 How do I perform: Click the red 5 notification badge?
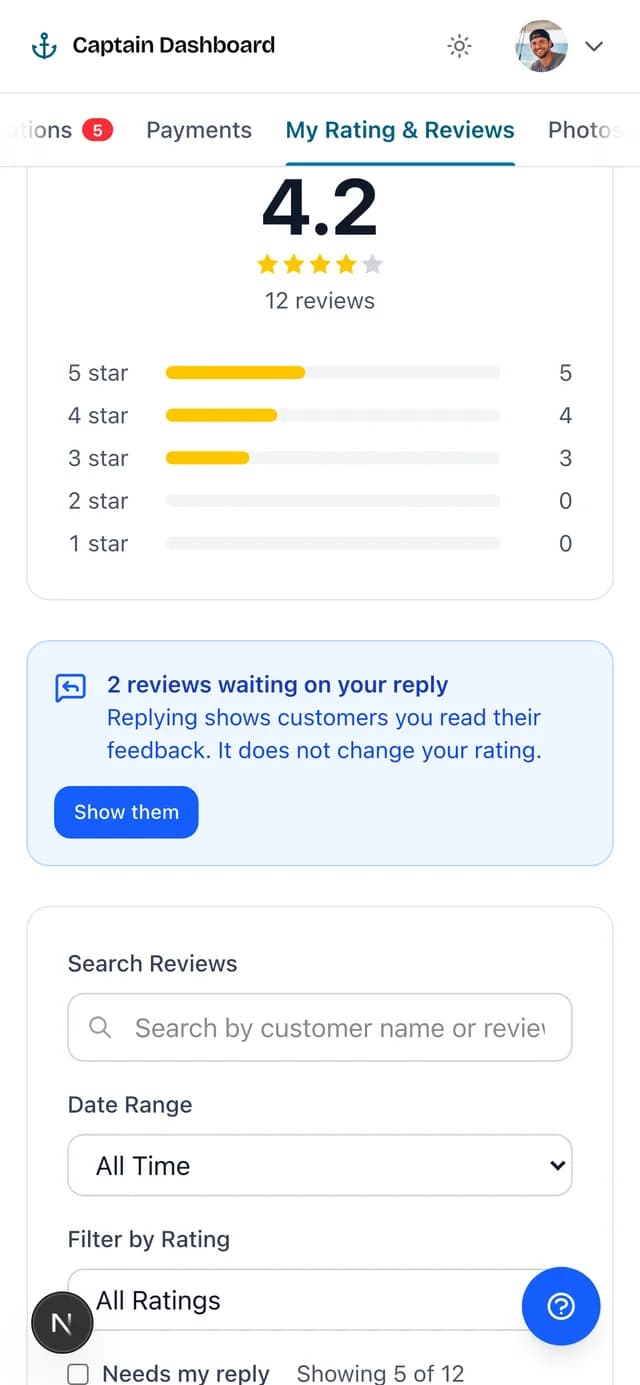97,130
